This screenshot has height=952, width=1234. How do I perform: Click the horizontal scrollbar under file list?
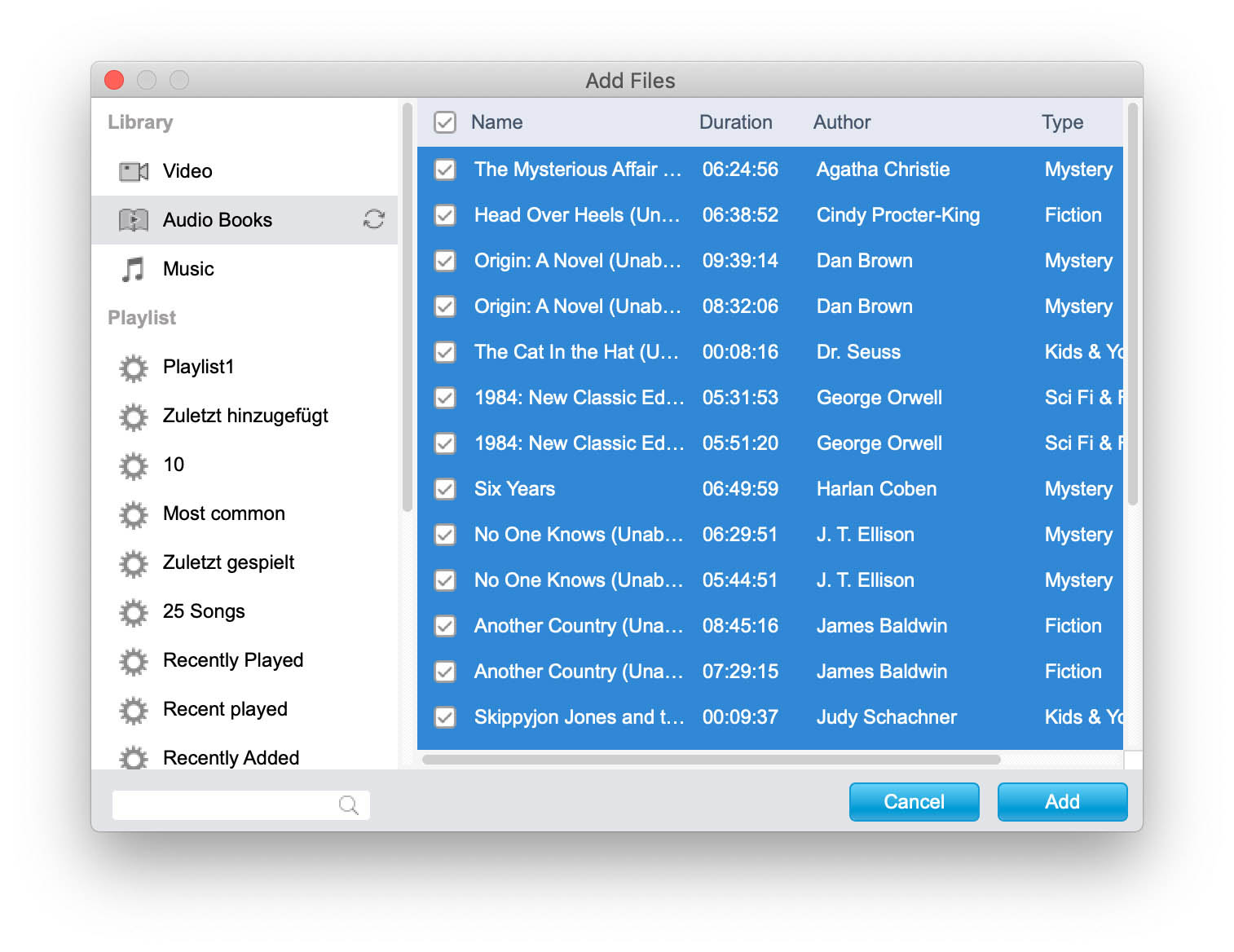coord(711,760)
